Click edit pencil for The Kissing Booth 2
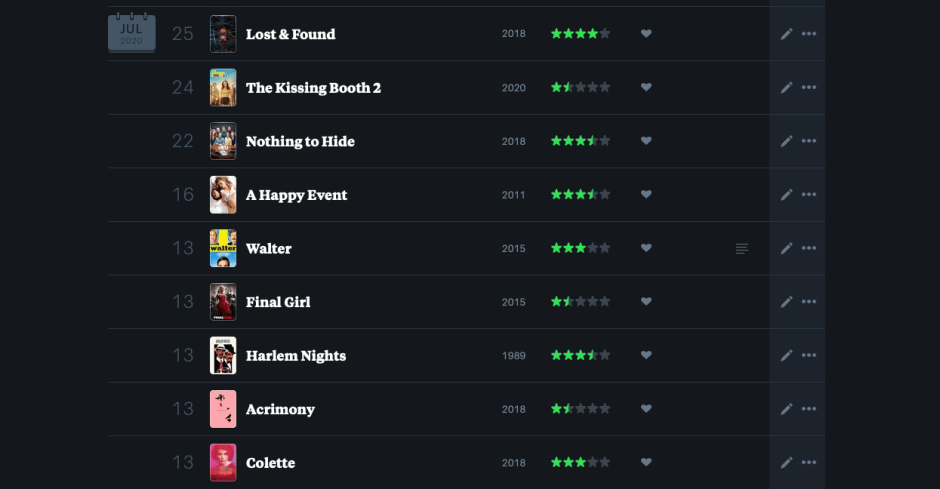The width and height of the screenshot is (940, 489). click(786, 88)
